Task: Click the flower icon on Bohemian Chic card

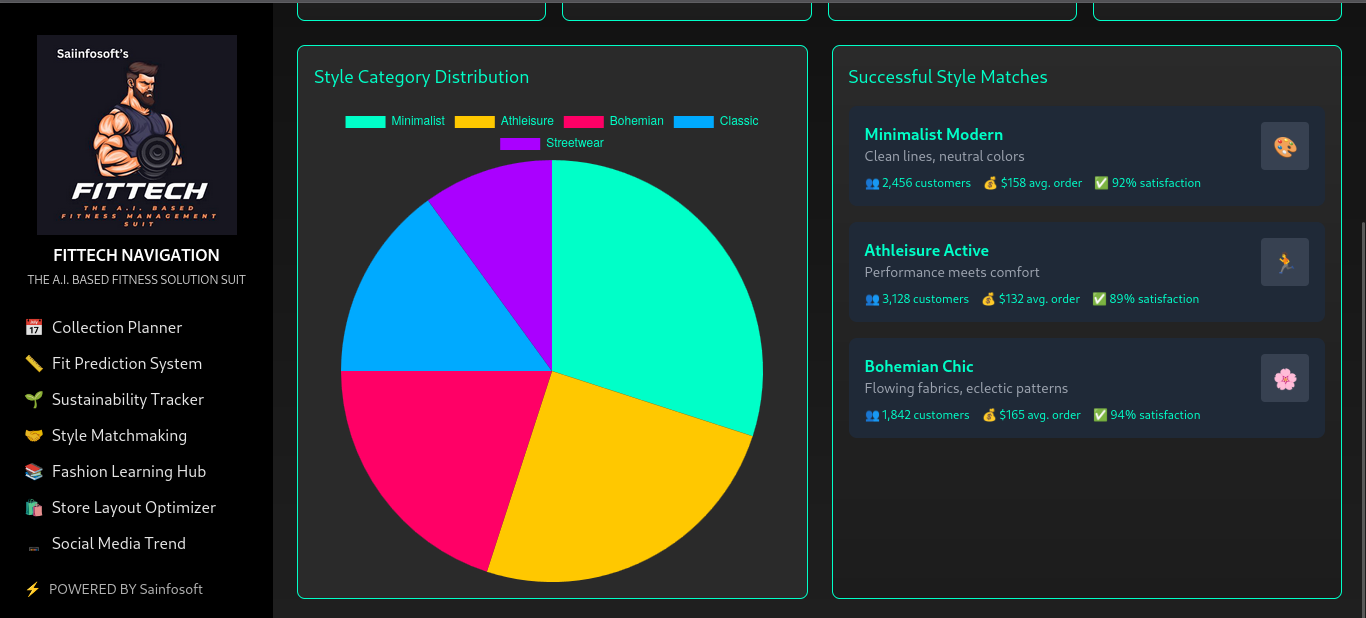Action: 1284,378
